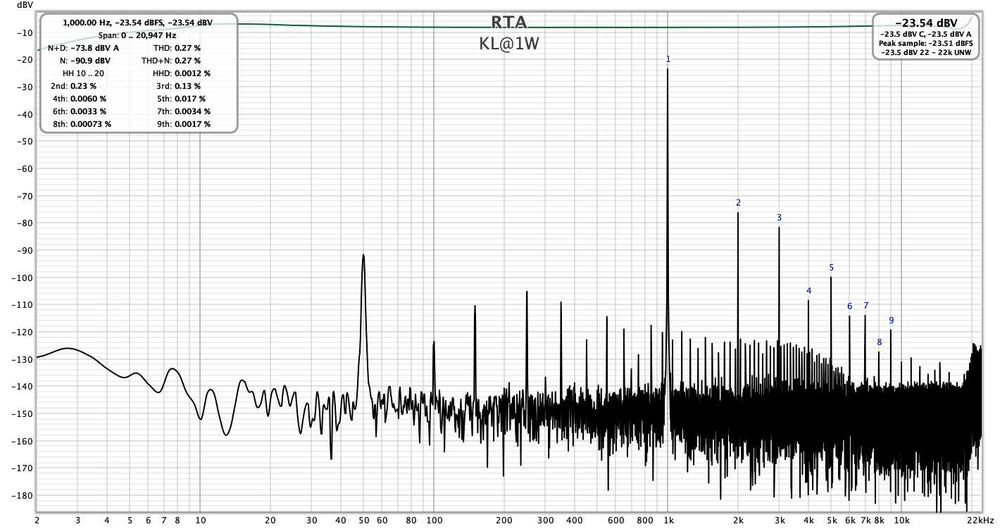Click blue harmonic marker 6 above the 6 kHz peak
The image size is (1000, 529).
point(849,306)
